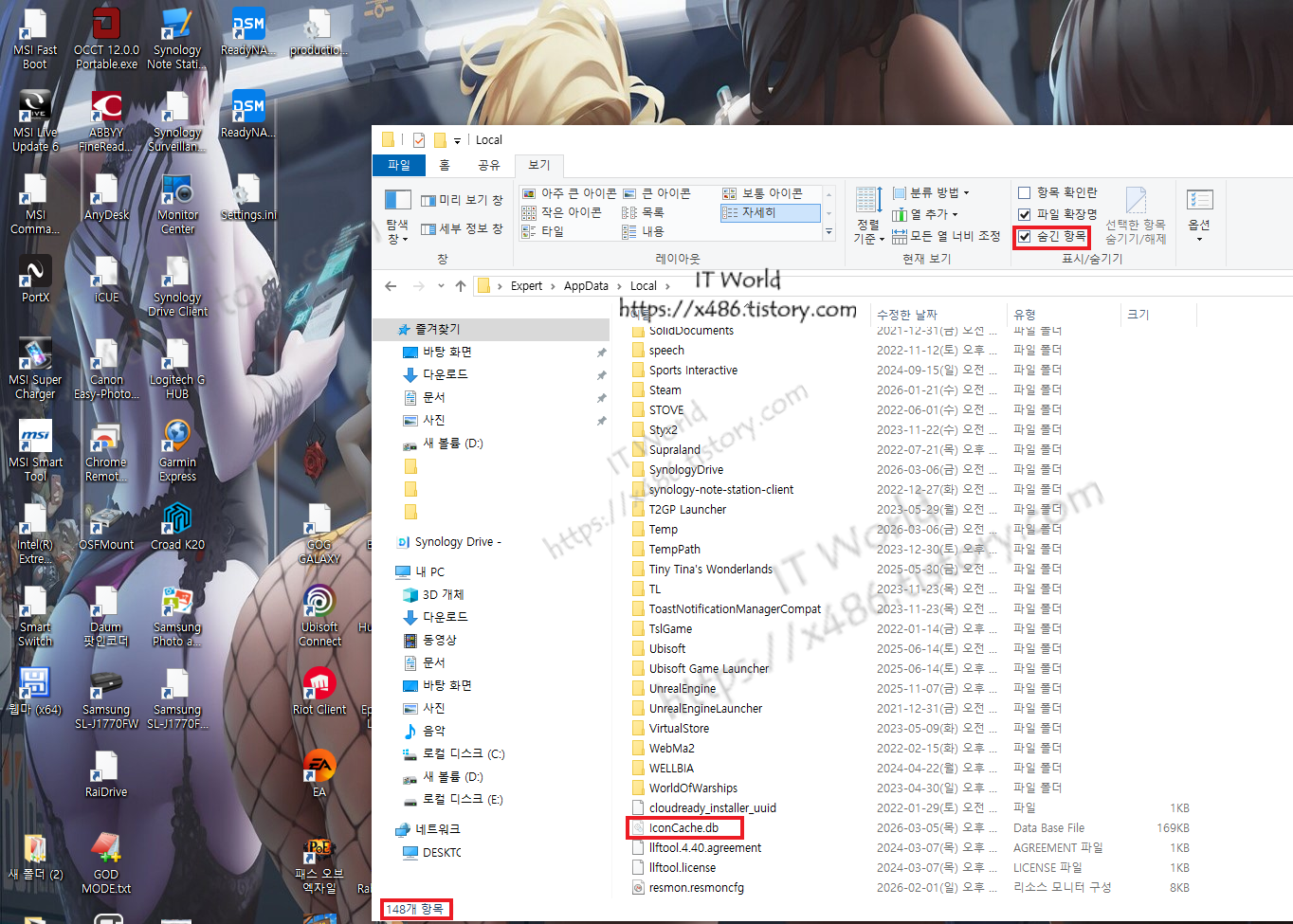Select the EA desktop icon
Image resolution: width=1293 pixels, height=924 pixels.
319,773
